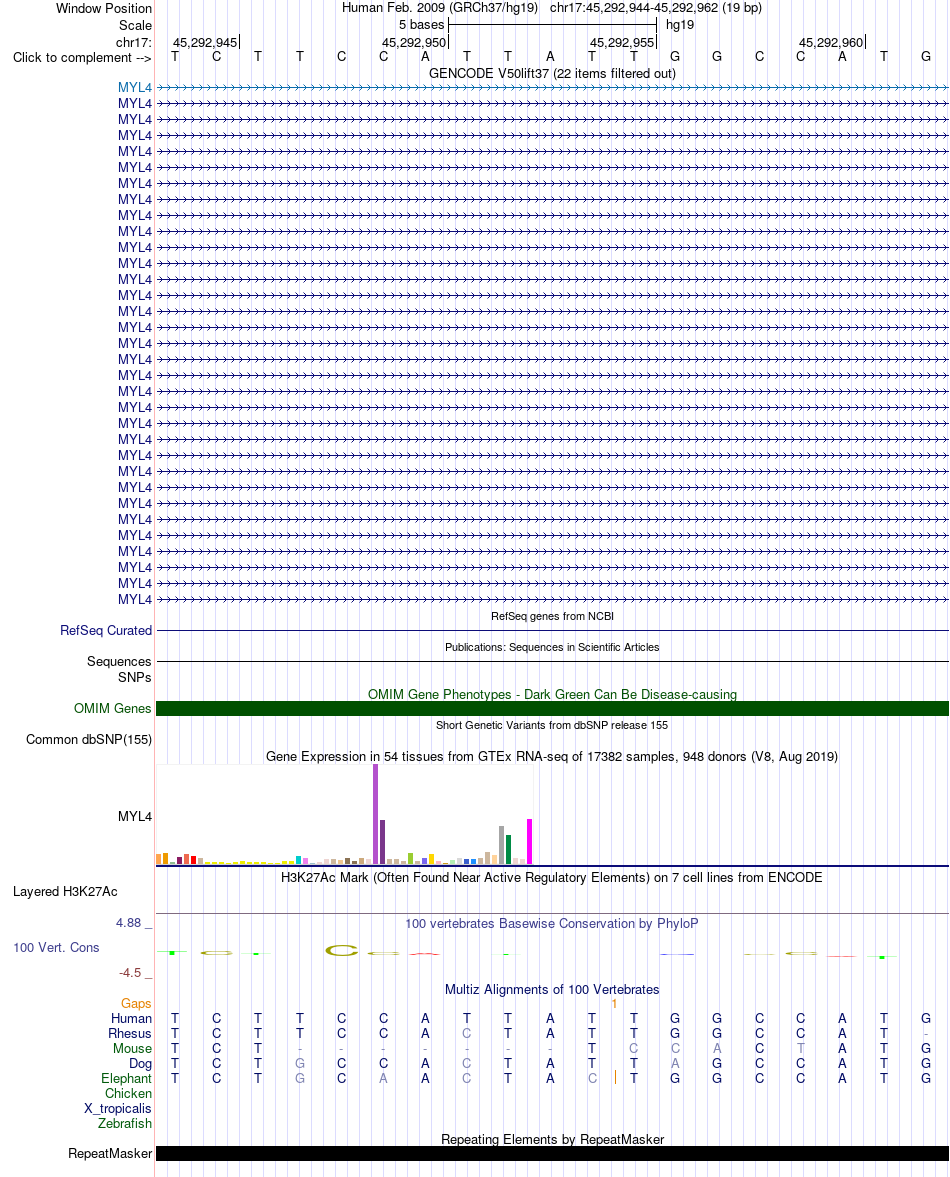
Task: Click the Sequences track label
Action: click(x=119, y=661)
